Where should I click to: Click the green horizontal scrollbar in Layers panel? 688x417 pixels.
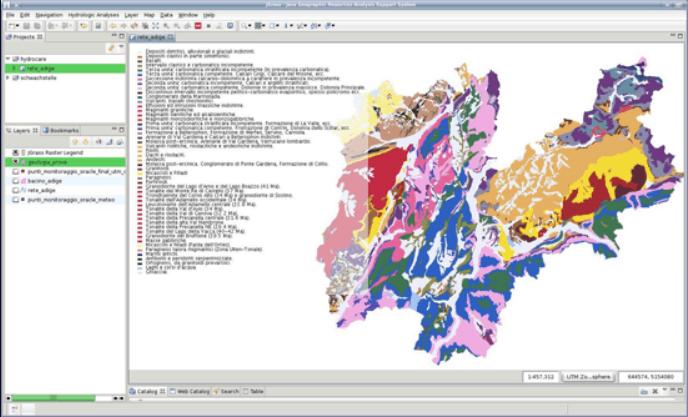[53, 398]
